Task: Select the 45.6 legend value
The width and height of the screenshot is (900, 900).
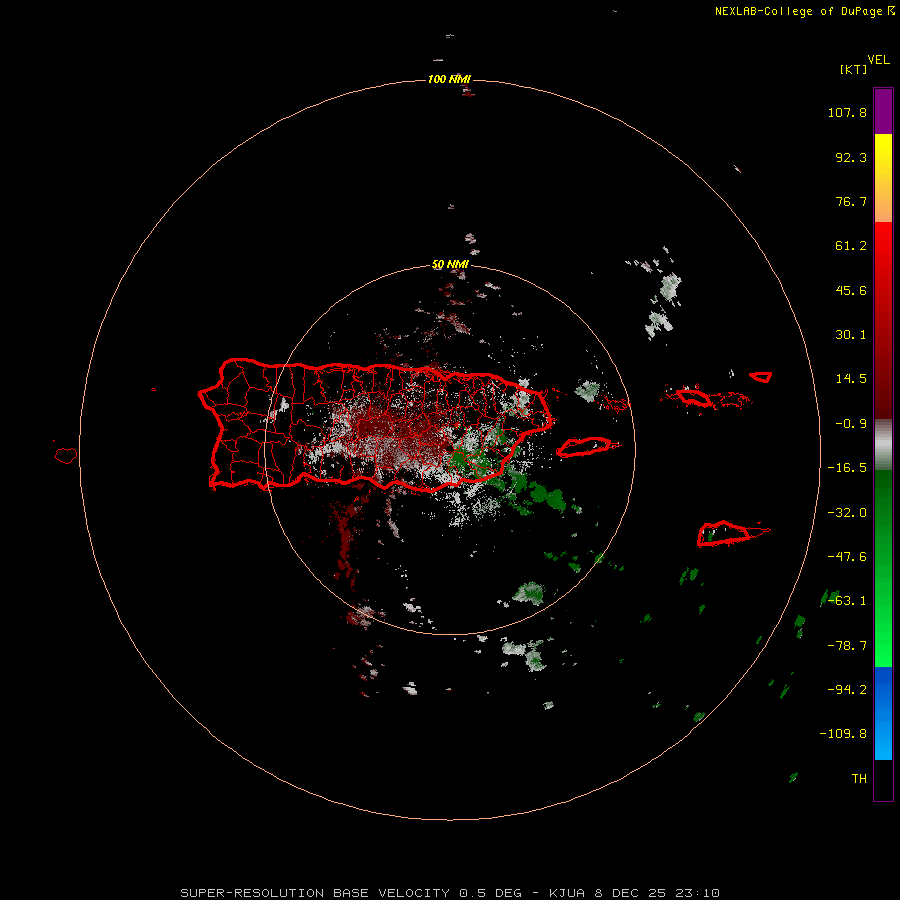Action: pos(851,290)
